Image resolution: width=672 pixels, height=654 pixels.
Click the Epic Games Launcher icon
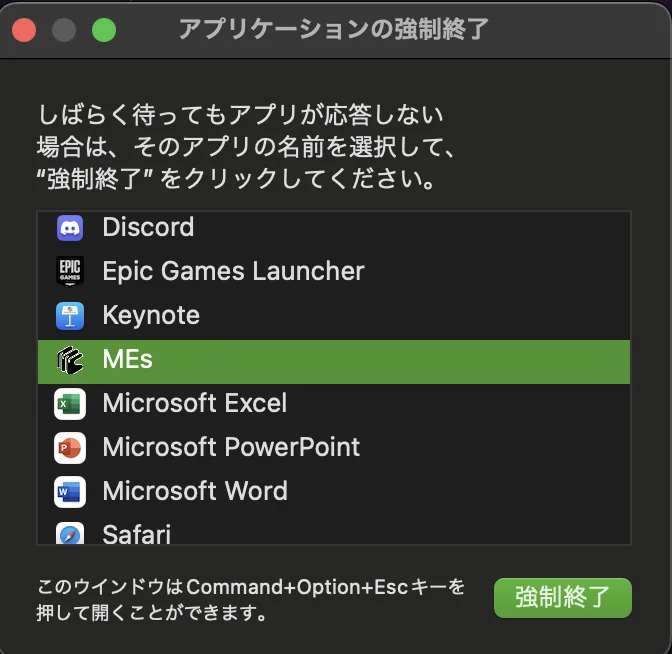[x=70, y=271]
